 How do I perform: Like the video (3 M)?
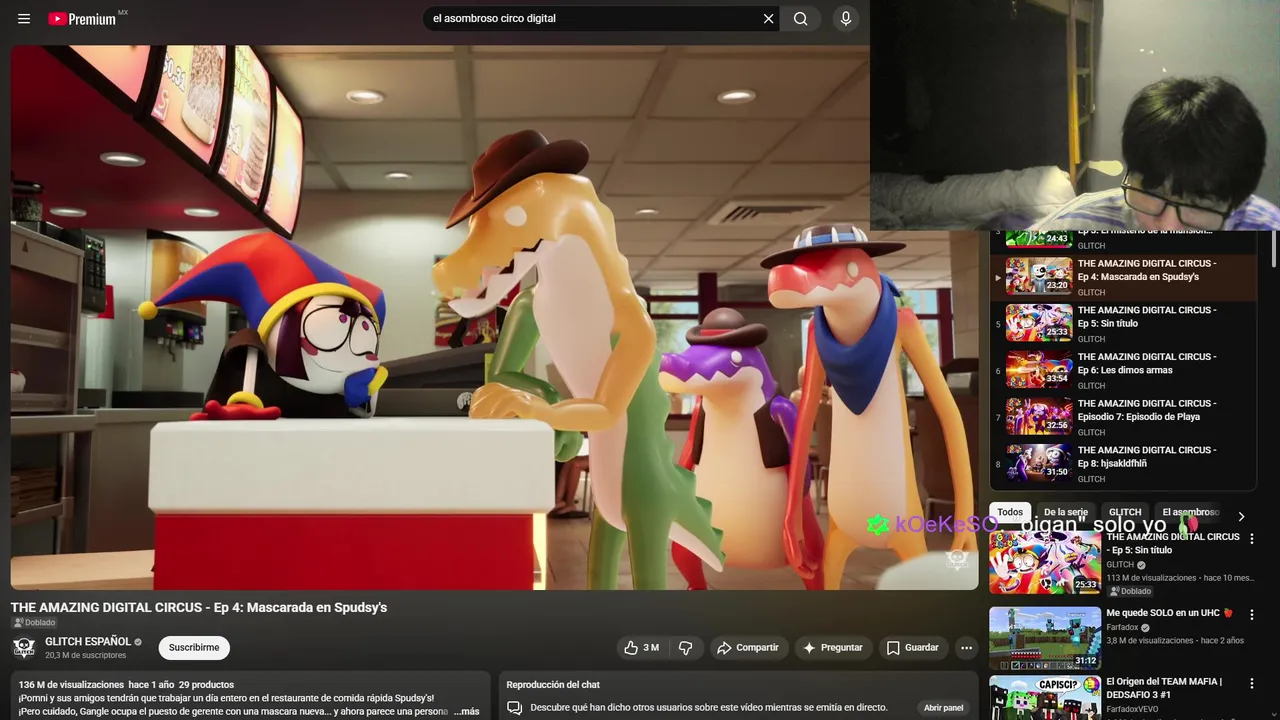tap(641, 648)
